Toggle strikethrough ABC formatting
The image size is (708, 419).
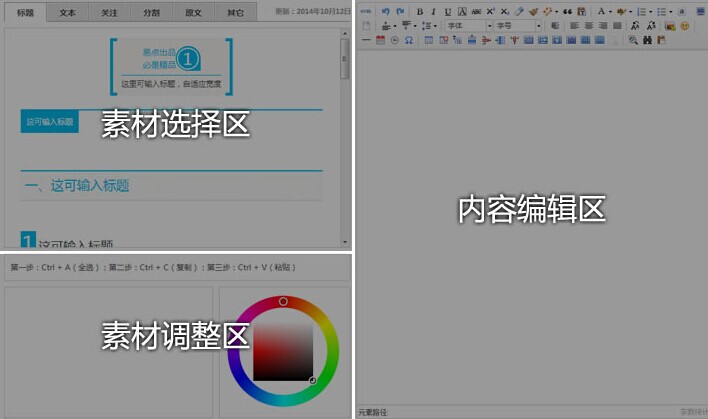[476, 12]
